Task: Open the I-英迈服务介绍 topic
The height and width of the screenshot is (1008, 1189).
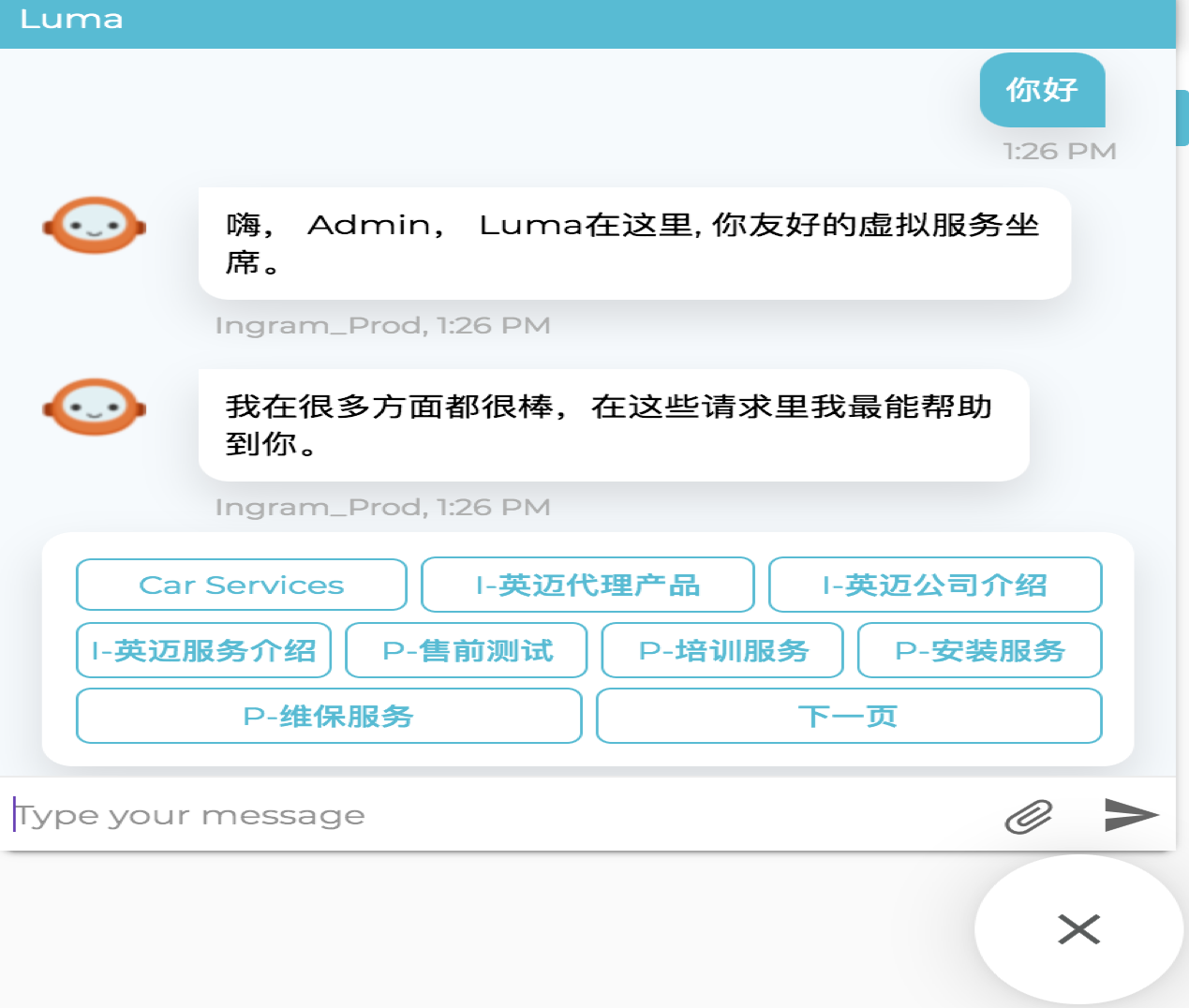Action: pyautogui.click(x=203, y=650)
